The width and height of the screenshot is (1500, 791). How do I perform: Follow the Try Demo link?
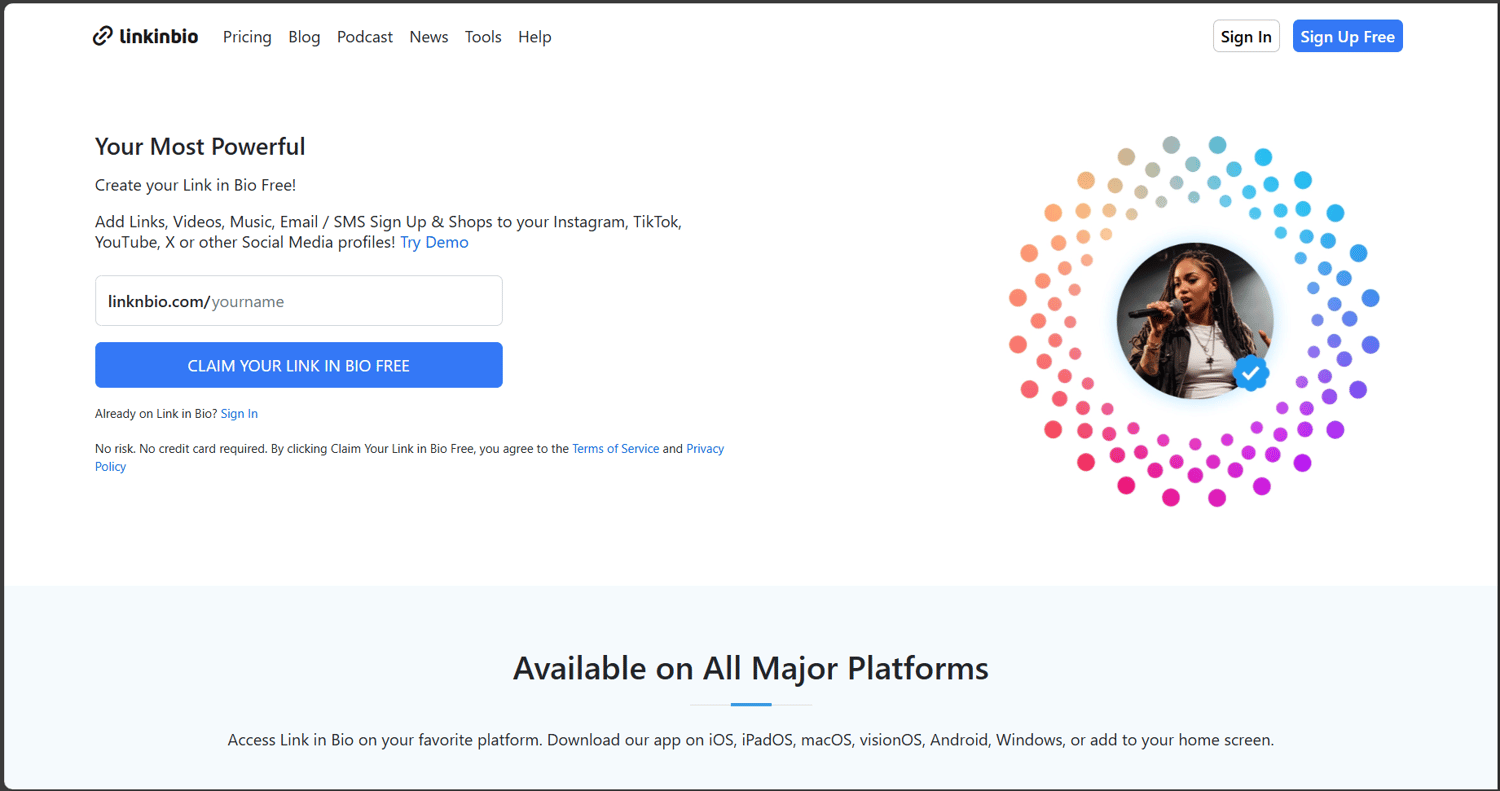point(434,242)
